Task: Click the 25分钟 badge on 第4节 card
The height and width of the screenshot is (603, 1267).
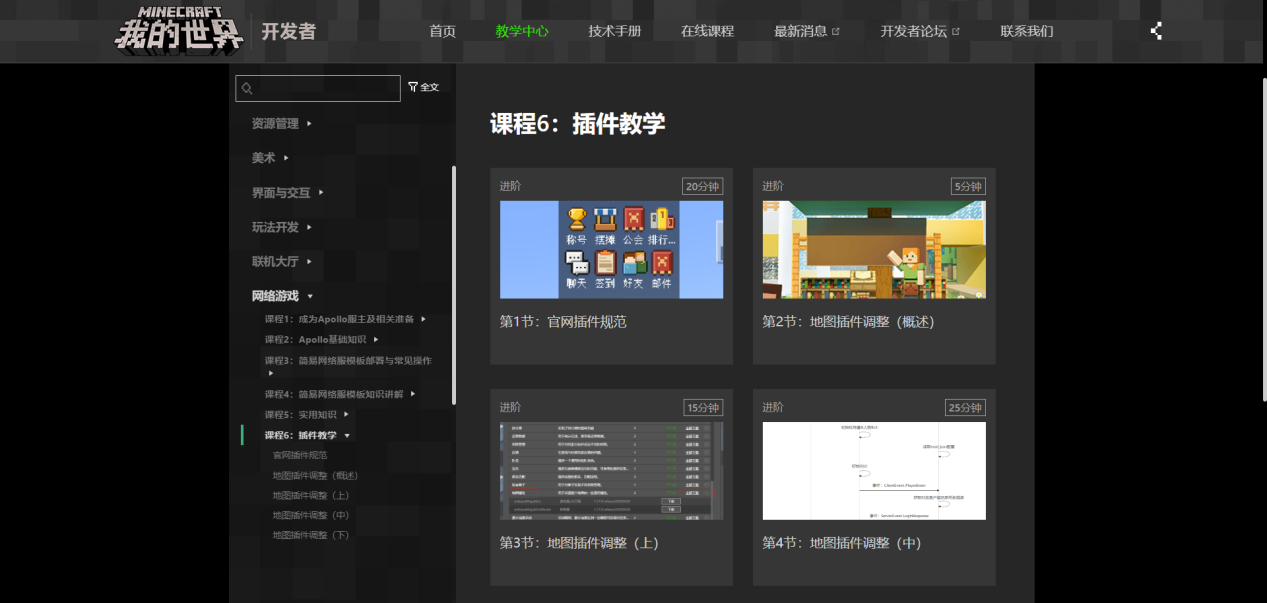Action: tap(962, 407)
